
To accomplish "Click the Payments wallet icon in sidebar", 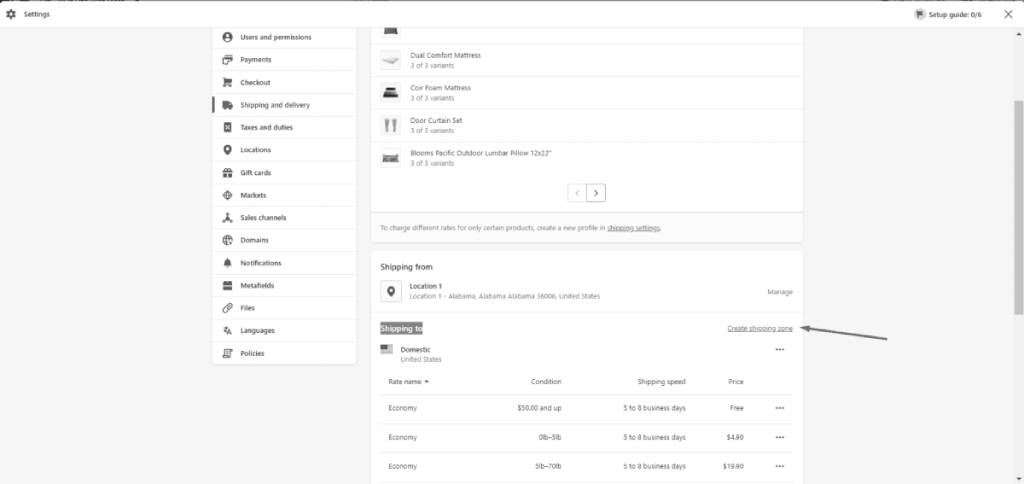I will pos(228,60).
